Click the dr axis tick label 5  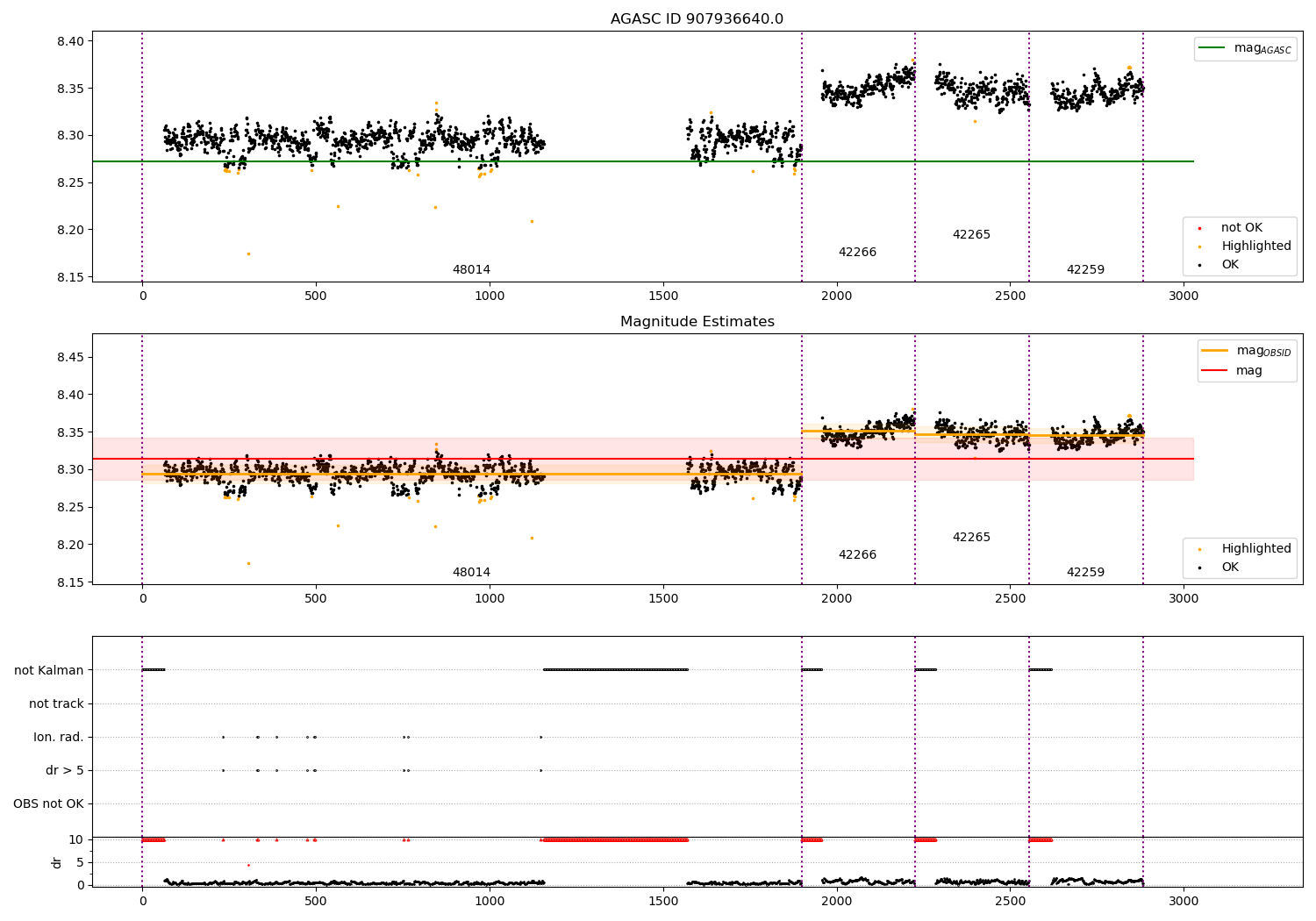pyautogui.click(x=81, y=863)
